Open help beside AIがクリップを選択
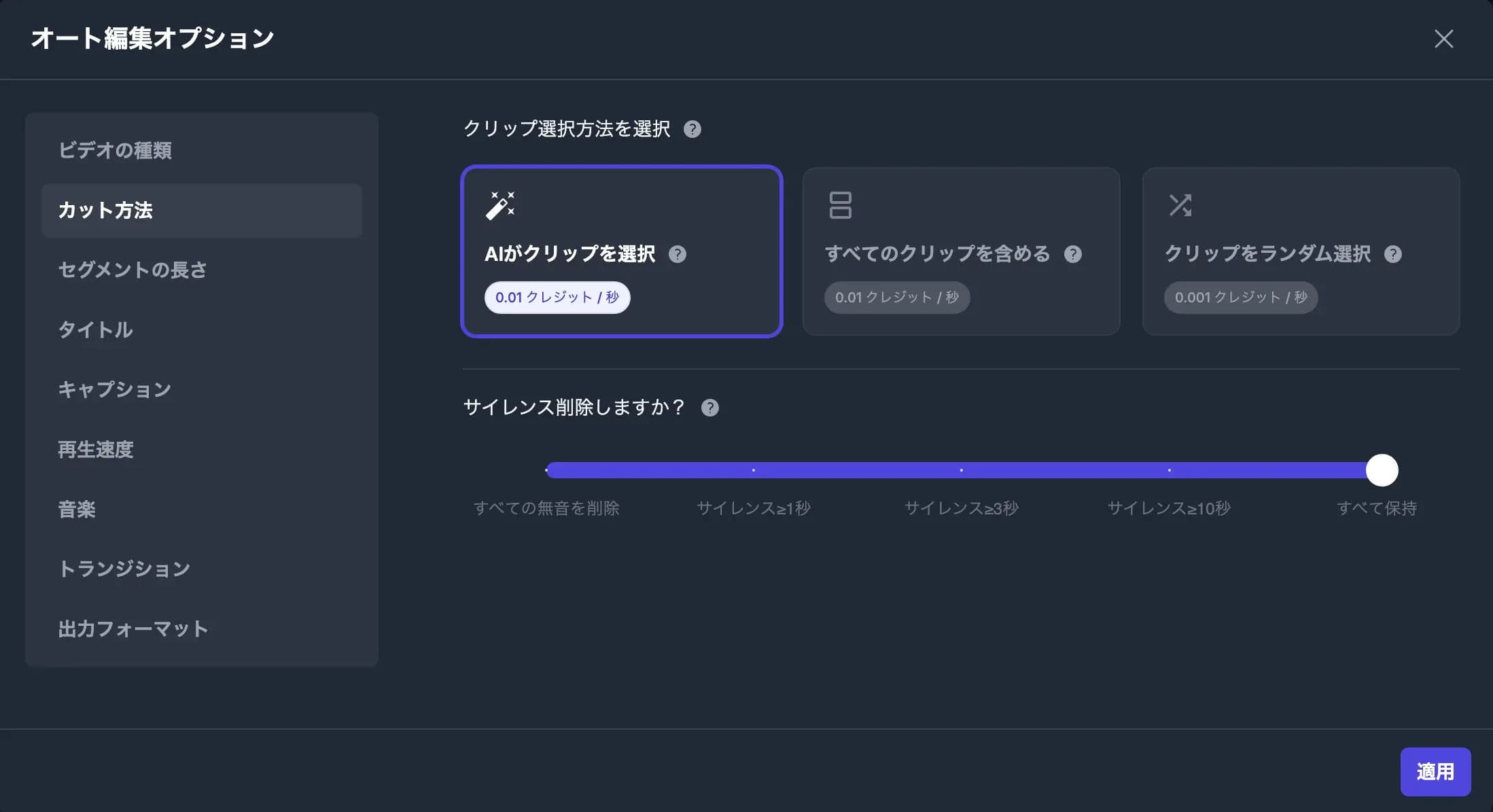Image resolution: width=1493 pixels, height=812 pixels. point(678,254)
